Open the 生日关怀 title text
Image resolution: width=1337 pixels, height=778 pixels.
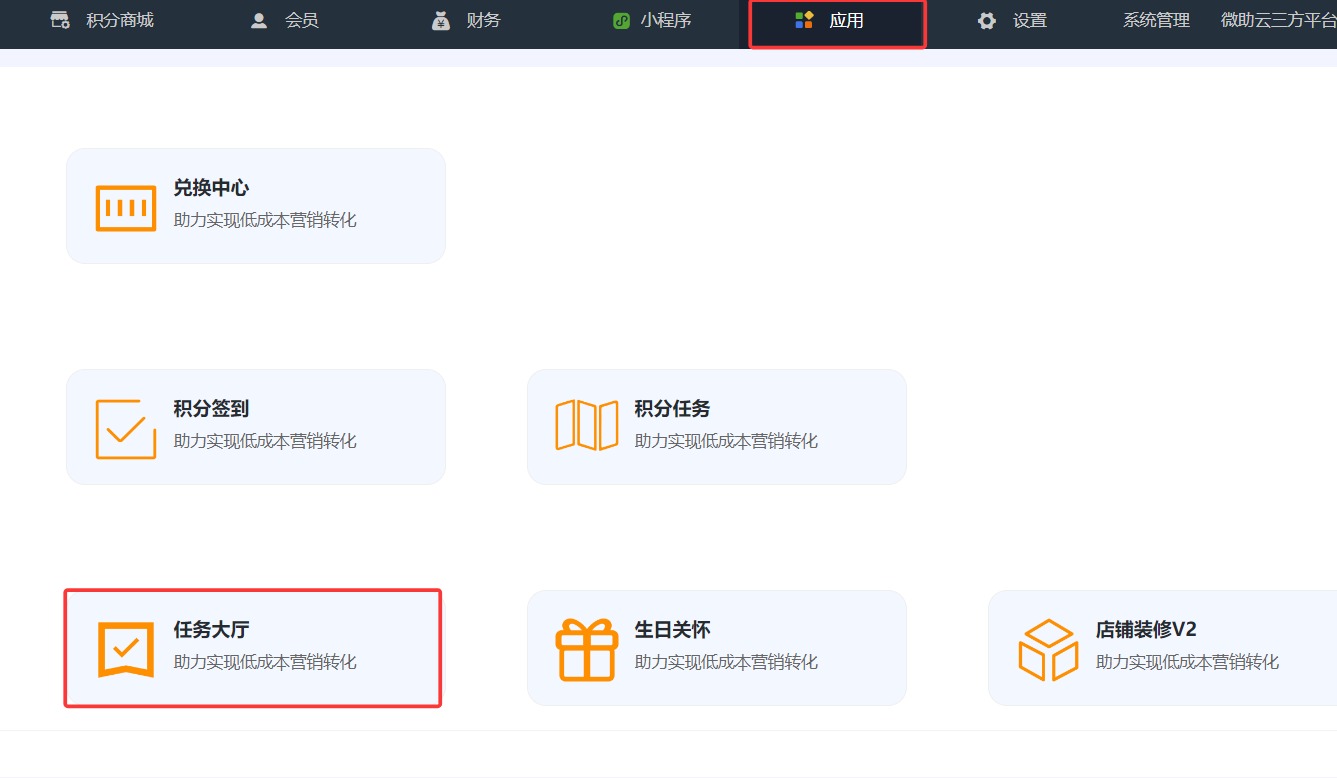(x=672, y=630)
